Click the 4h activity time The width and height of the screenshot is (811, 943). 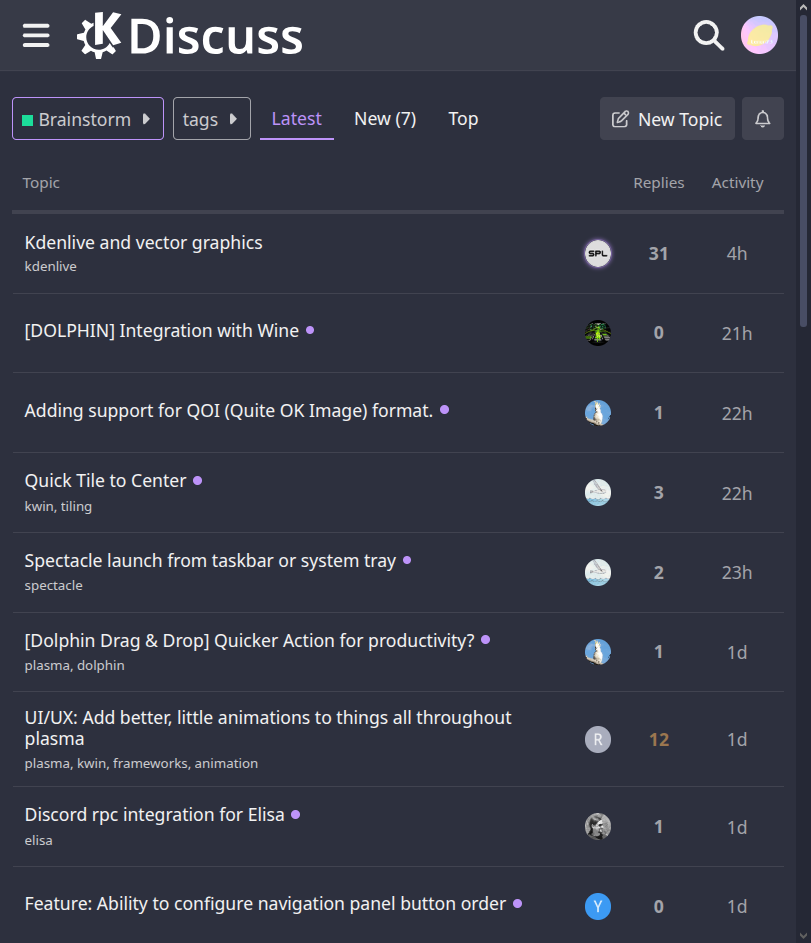tap(736, 253)
